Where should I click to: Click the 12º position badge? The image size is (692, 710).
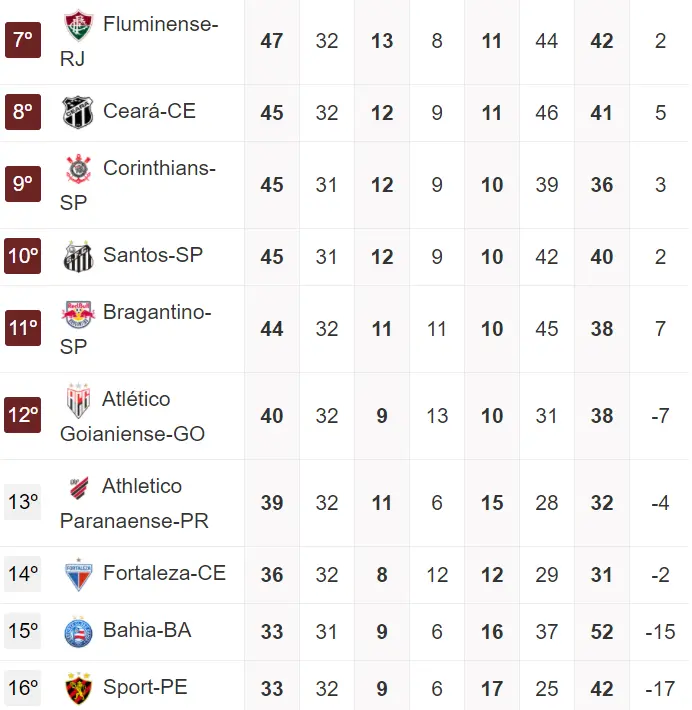pos(23,415)
